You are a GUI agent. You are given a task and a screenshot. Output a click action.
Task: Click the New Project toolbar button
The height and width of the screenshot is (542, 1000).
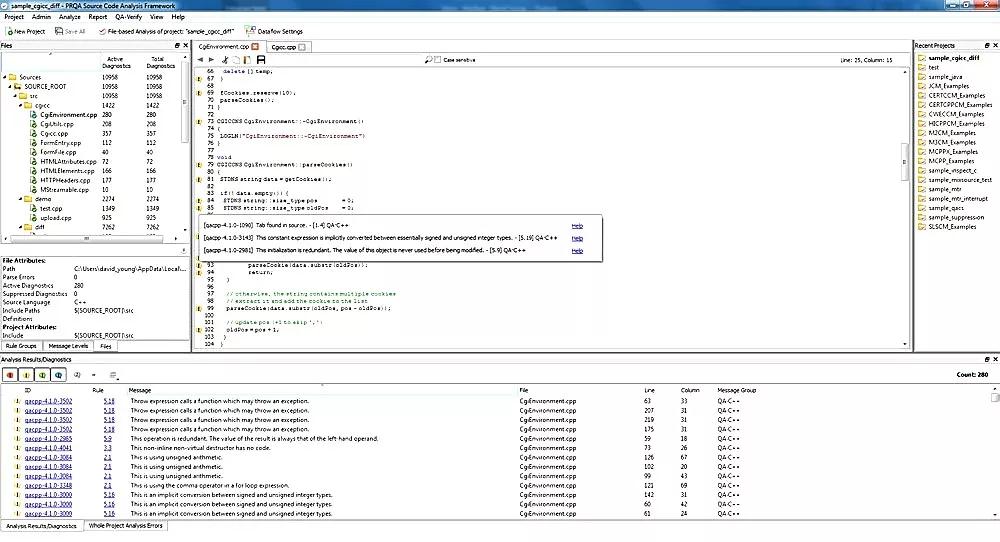26,31
